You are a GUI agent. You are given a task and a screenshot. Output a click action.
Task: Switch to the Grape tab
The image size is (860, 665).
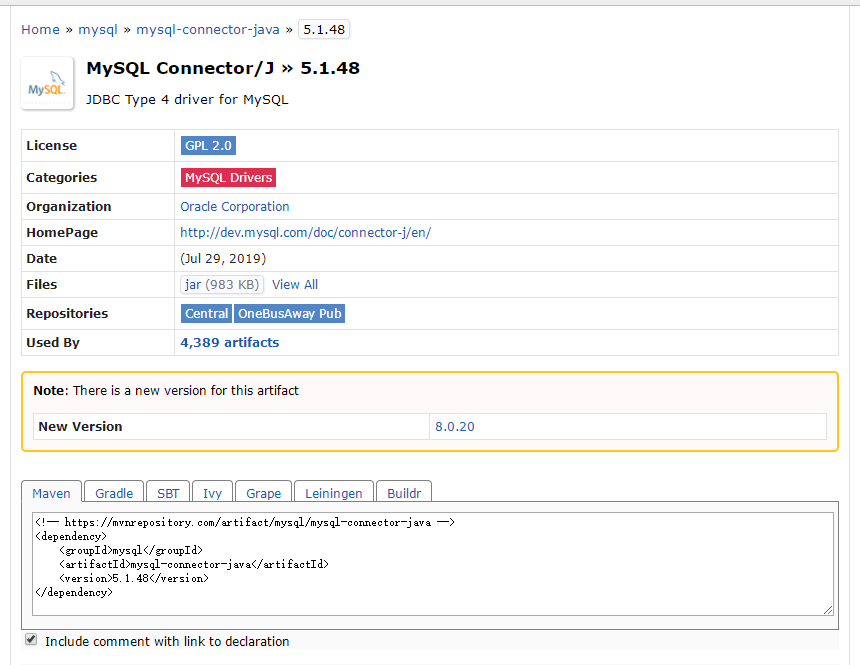click(262, 492)
